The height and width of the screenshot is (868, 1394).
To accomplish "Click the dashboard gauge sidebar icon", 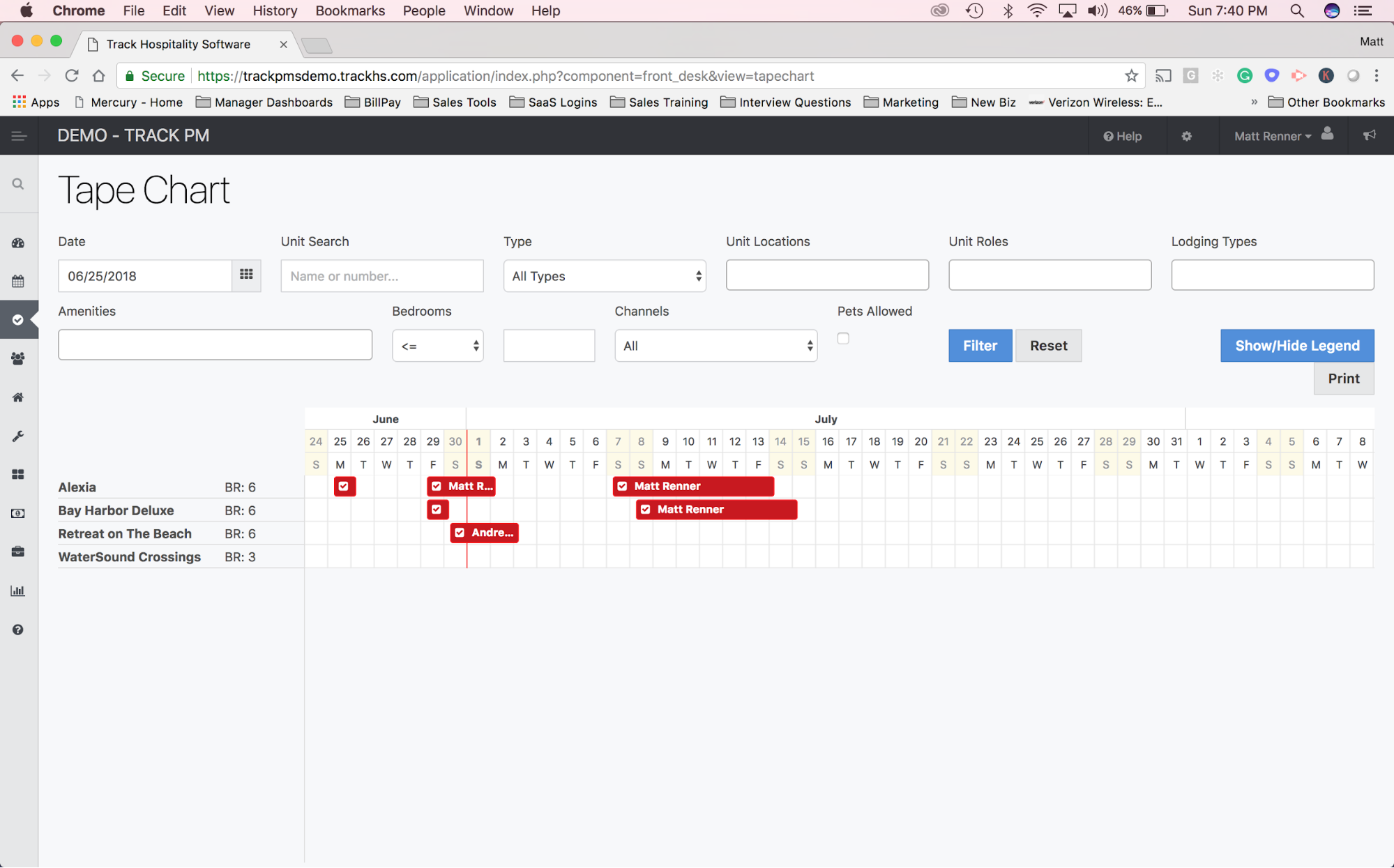I will pyautogui.click(x=18, y=243).
